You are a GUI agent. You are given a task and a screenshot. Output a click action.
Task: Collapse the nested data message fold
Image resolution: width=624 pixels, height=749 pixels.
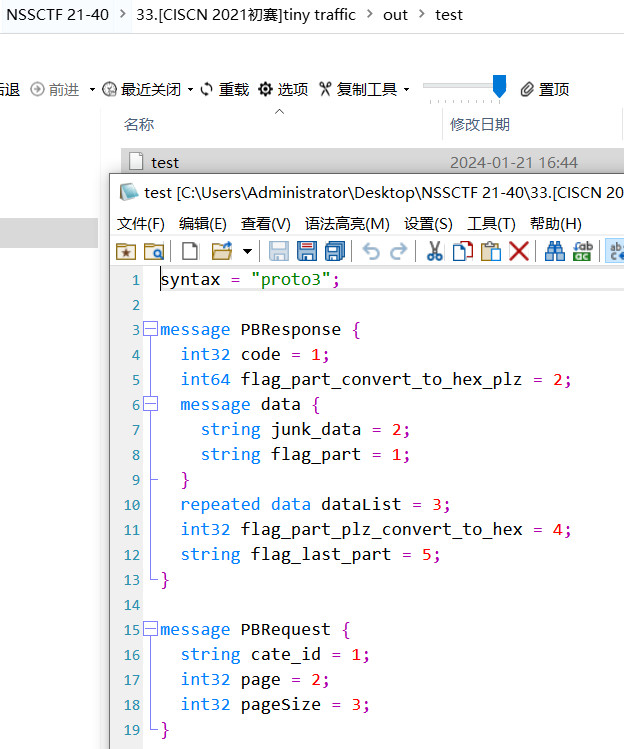151,404
